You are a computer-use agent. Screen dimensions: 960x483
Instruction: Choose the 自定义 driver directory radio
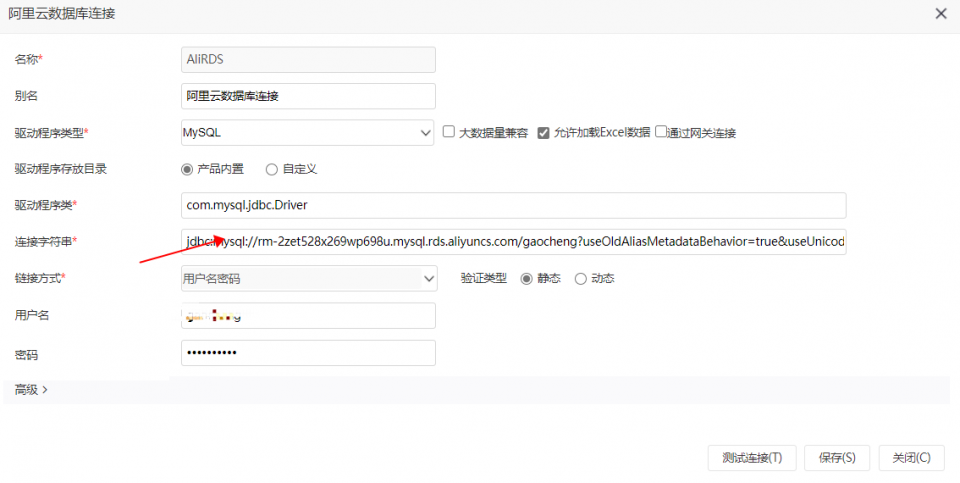[272, 170]
